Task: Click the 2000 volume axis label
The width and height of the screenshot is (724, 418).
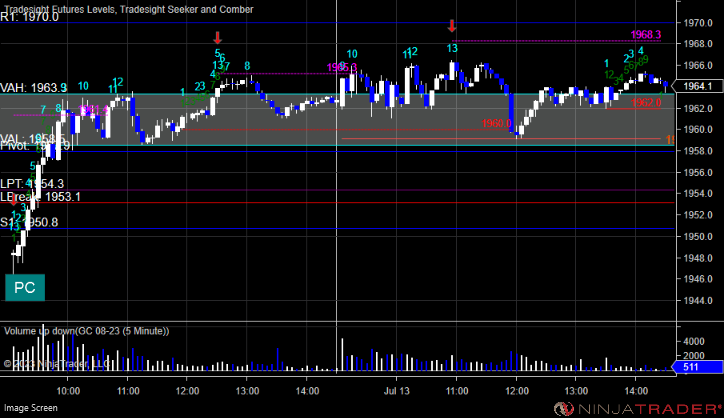Action: click(696, 356)
